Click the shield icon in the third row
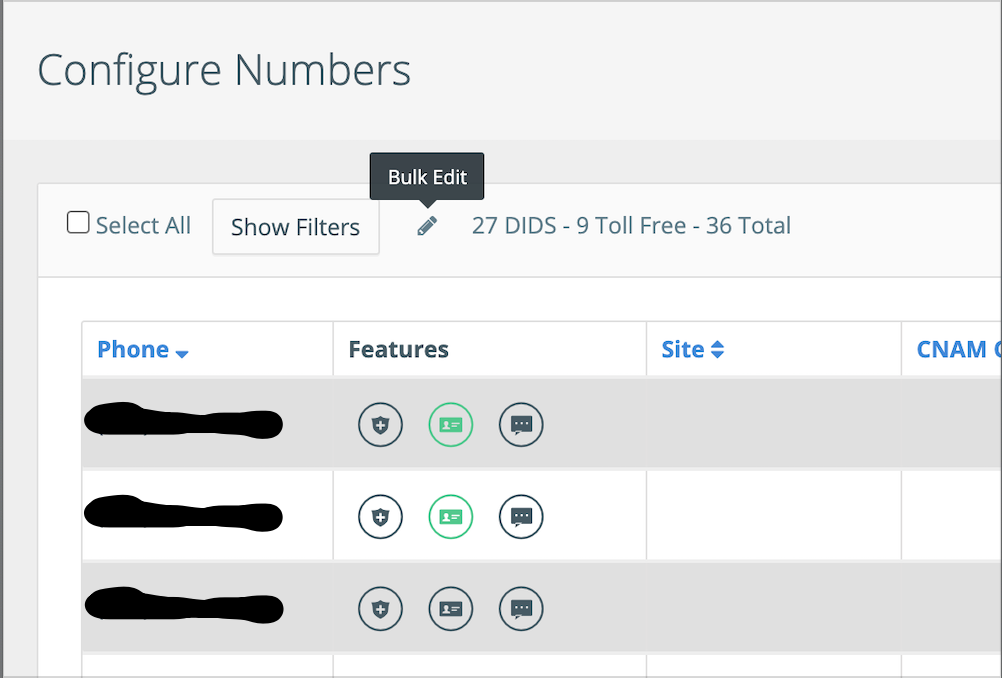Viewport: 1002px width, 678px height. (380, 609)
